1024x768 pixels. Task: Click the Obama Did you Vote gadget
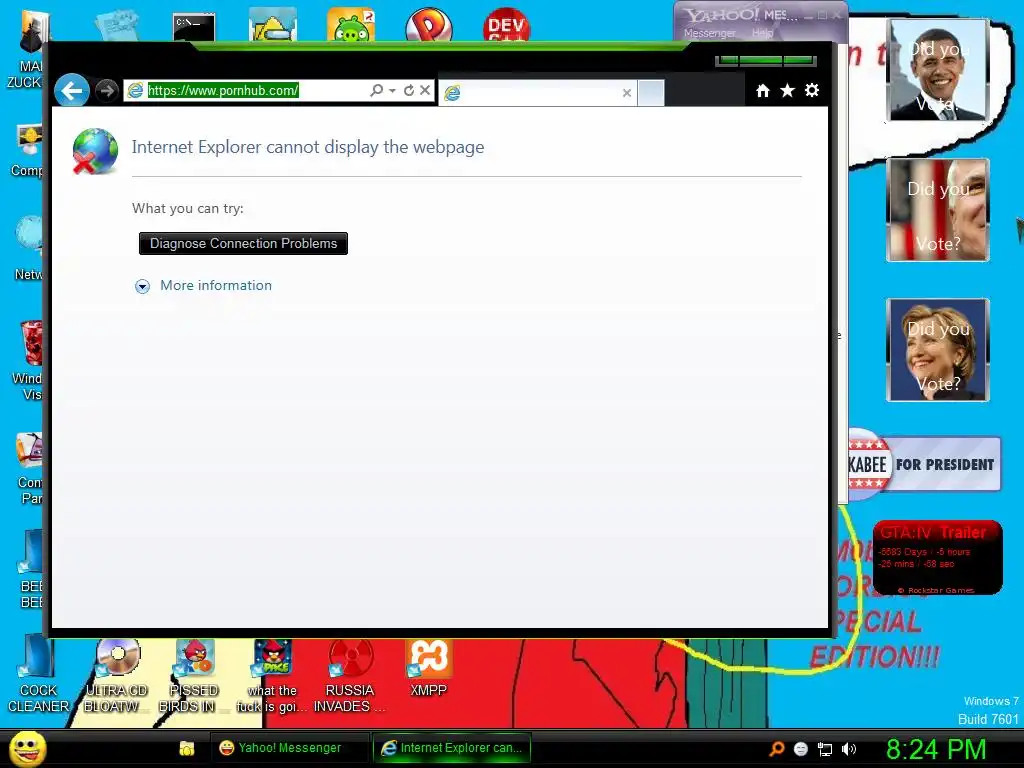coord(937,70)
